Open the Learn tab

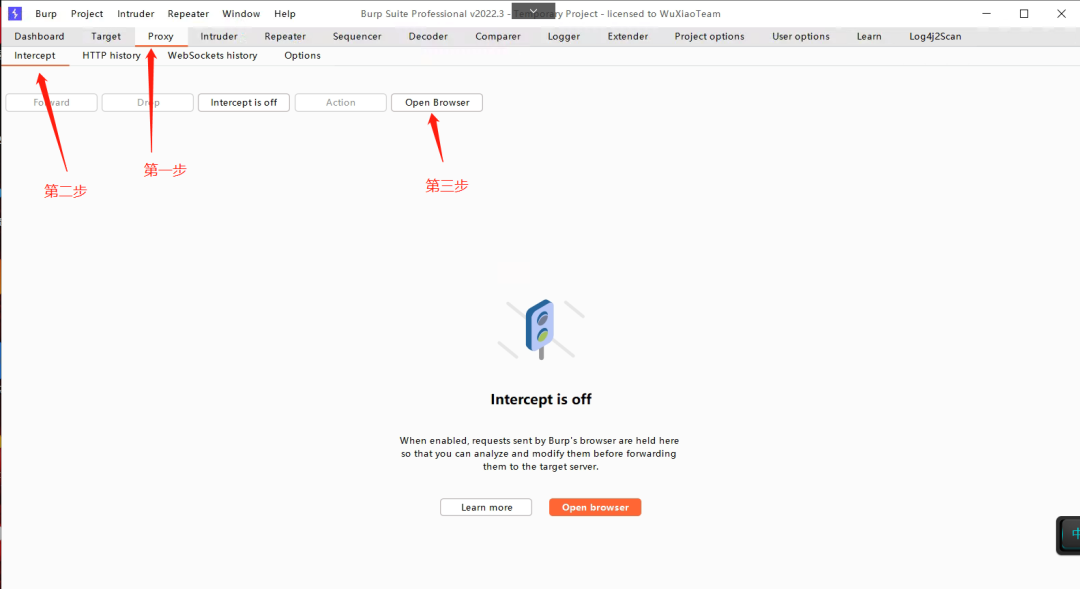point(869,37)
